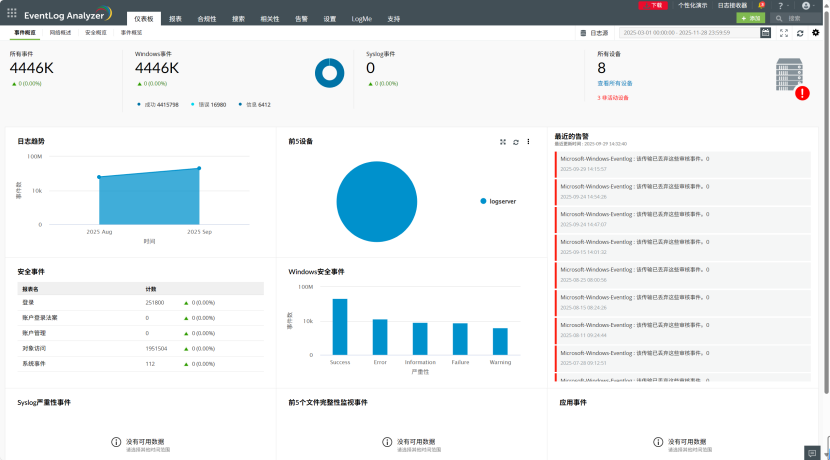Viewport: 830px width, 460px height.
Task: Open the user account dropdown
Action: click(806, 5)
